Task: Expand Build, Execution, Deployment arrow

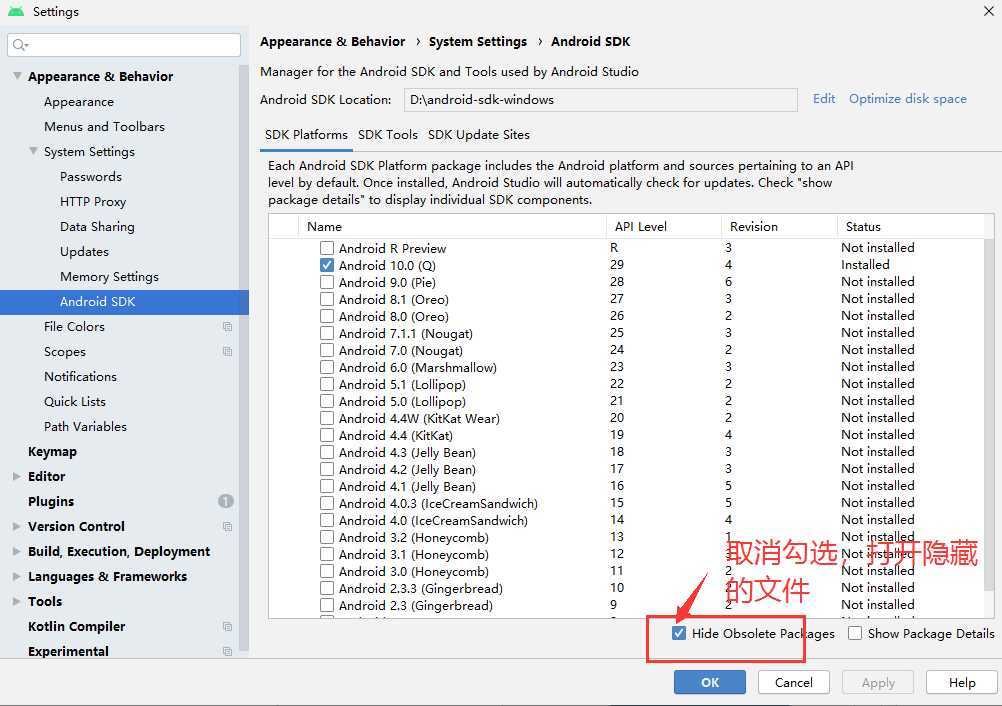Action: point(17,551)
